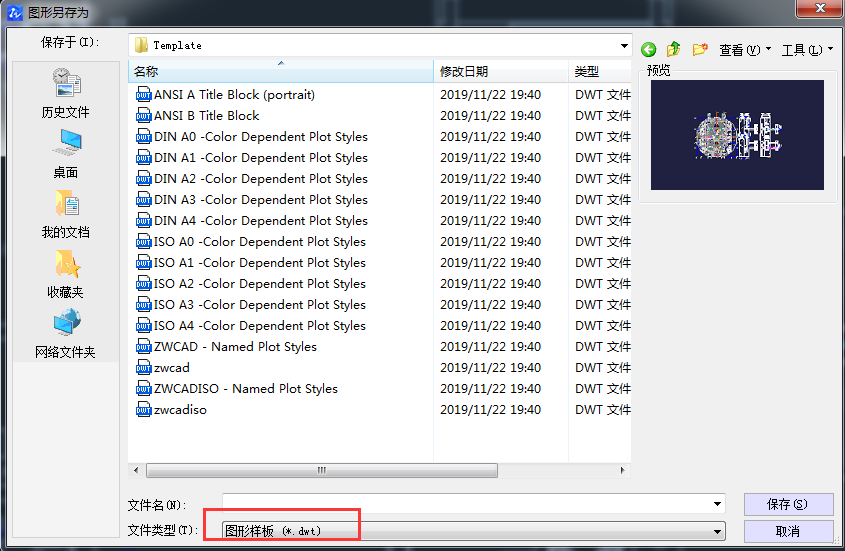Image resolution: width=845 pixels, height=551 pixels.
Task: Open the Desktop (桌面) shortcut
Action: pos(65,154)
